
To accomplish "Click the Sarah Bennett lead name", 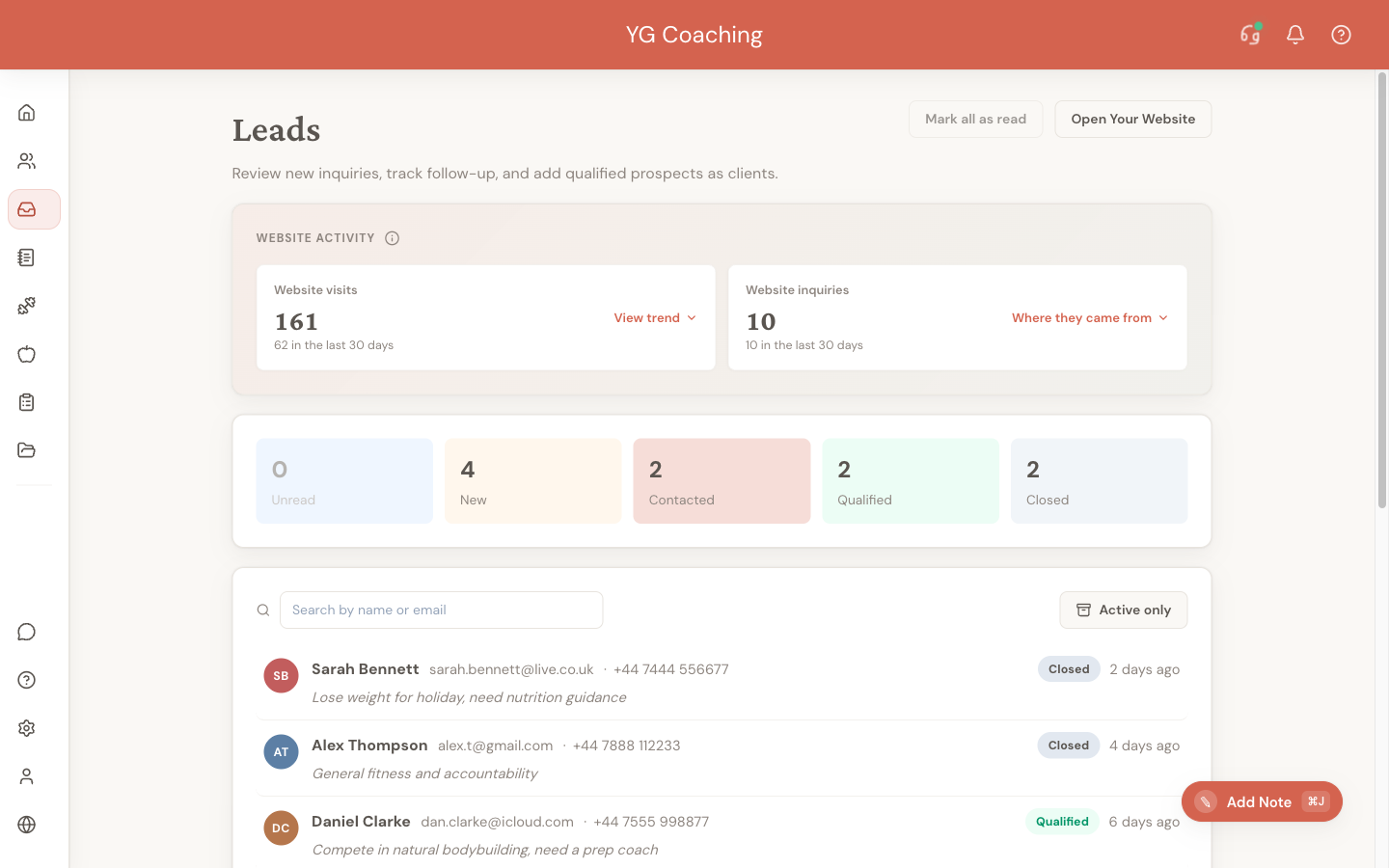I will click(x=365, y=669).
